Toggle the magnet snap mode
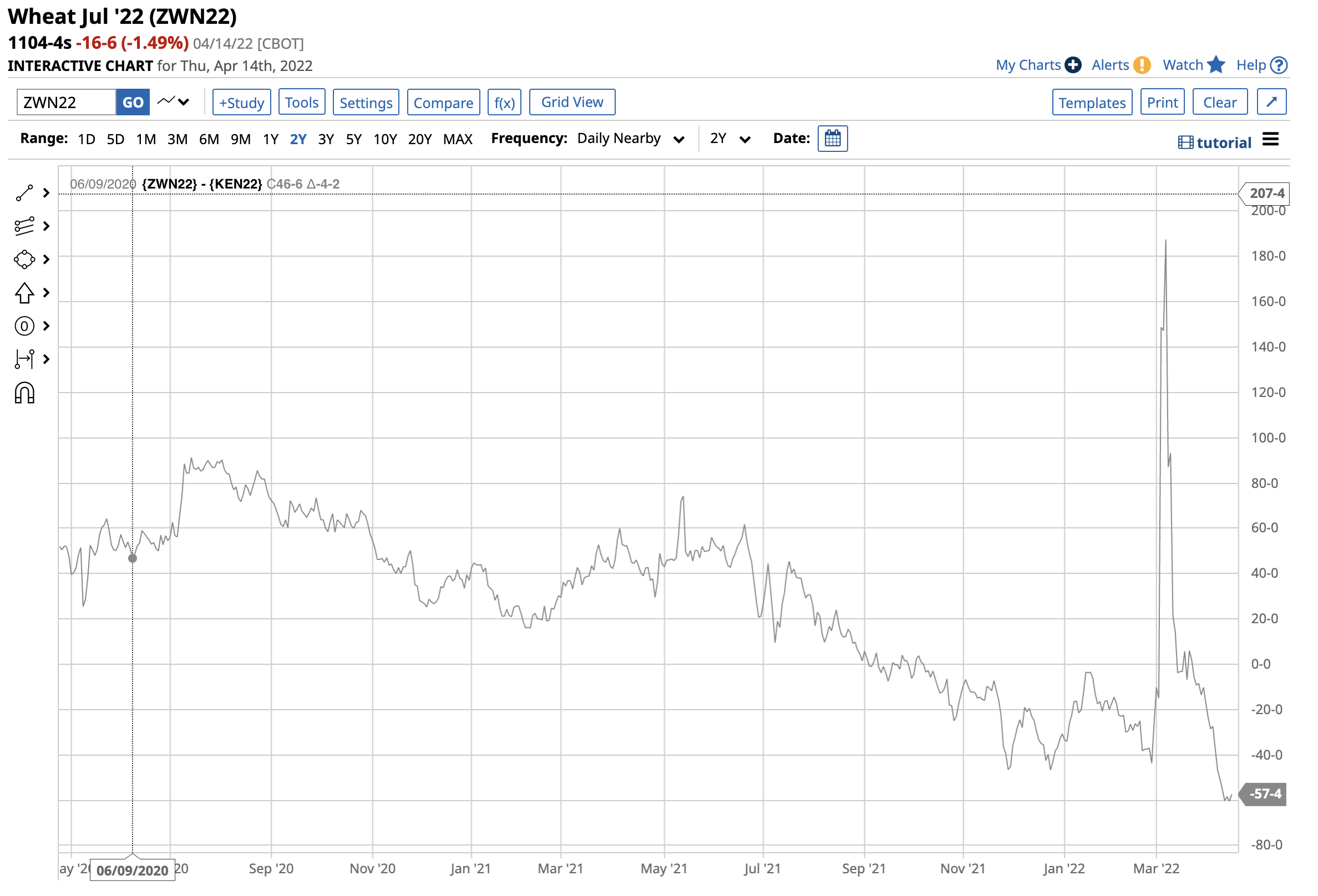Screen dimensions: 1318x896 coord(24,394)
